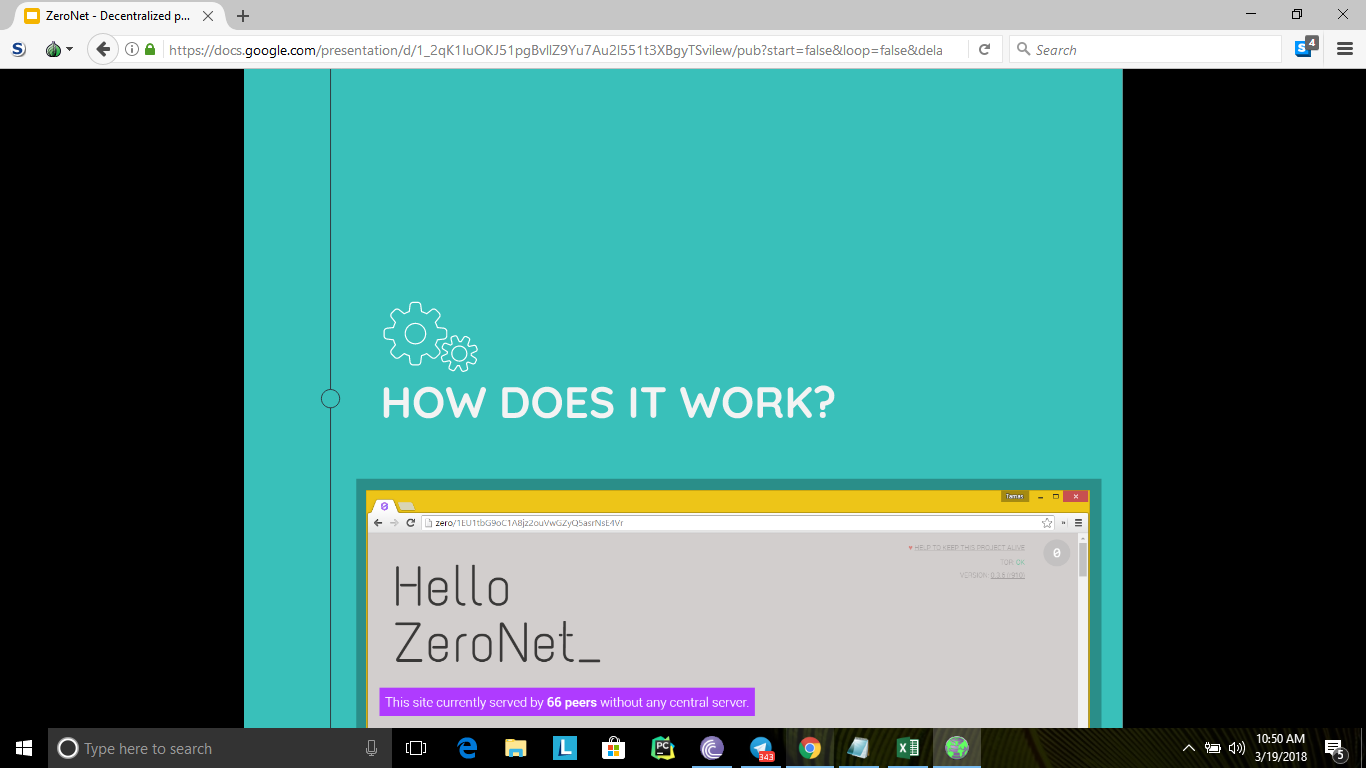Open Telegram with 343 badge
The width and height of the screenshot is (1366, 768).
point(761,748)
